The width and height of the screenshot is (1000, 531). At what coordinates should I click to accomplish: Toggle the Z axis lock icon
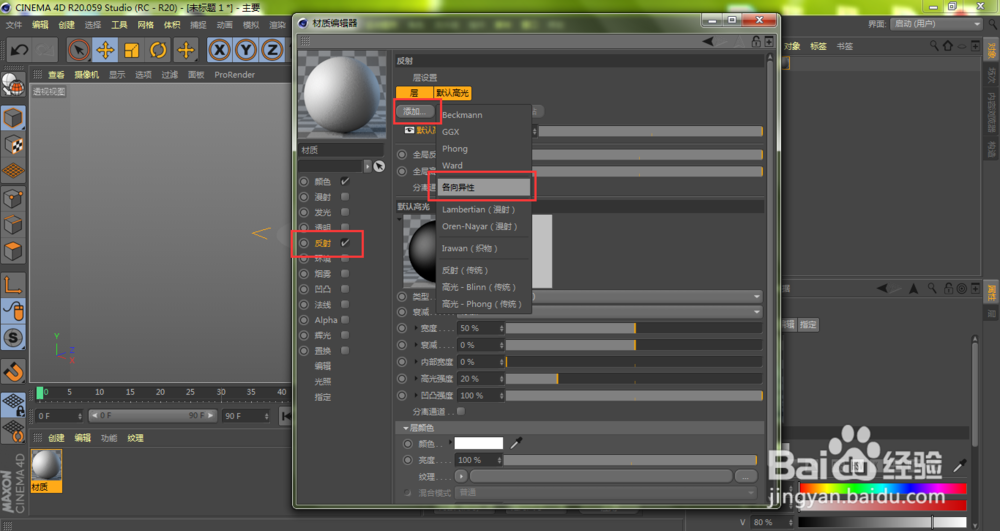click(x=272, y=50)
